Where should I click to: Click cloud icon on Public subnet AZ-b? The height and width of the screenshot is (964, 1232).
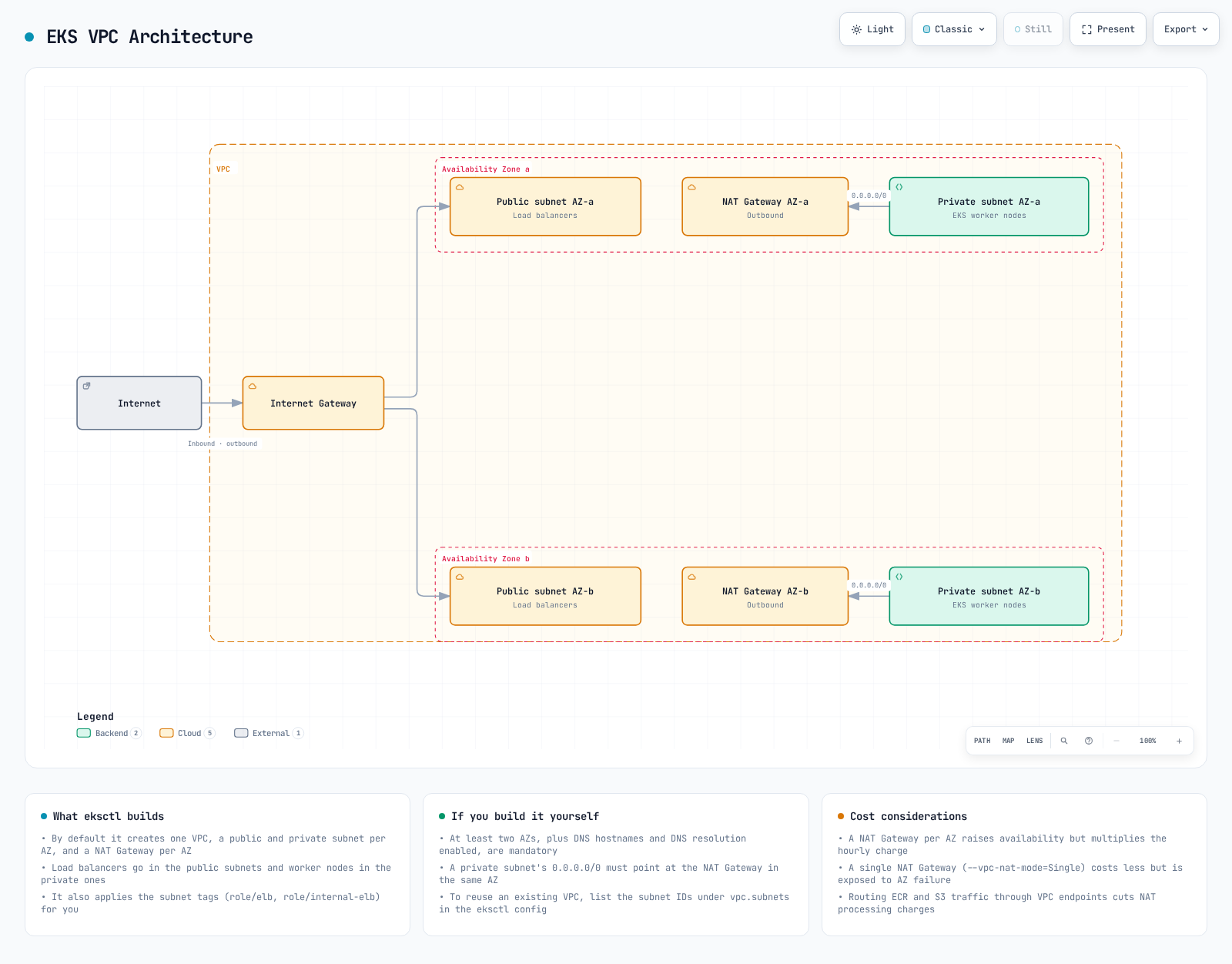click(x=460, y=577)
